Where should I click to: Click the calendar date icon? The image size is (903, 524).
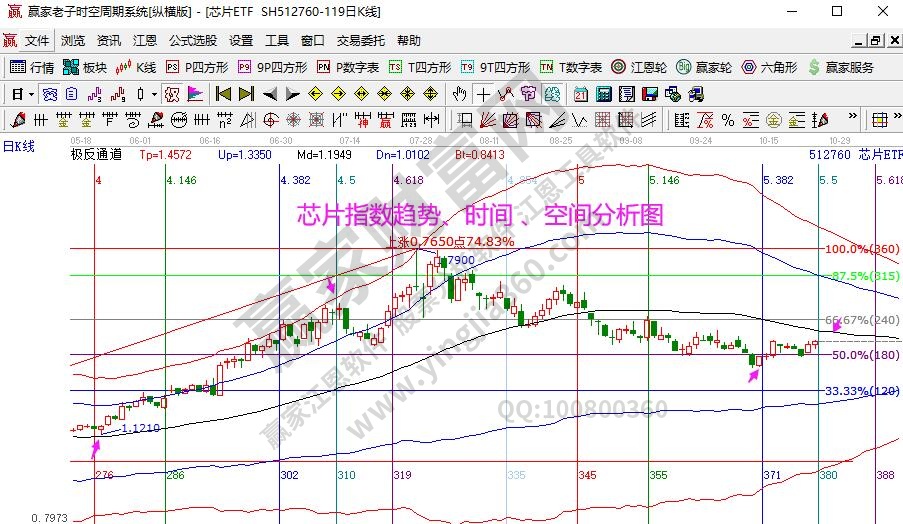580,94
